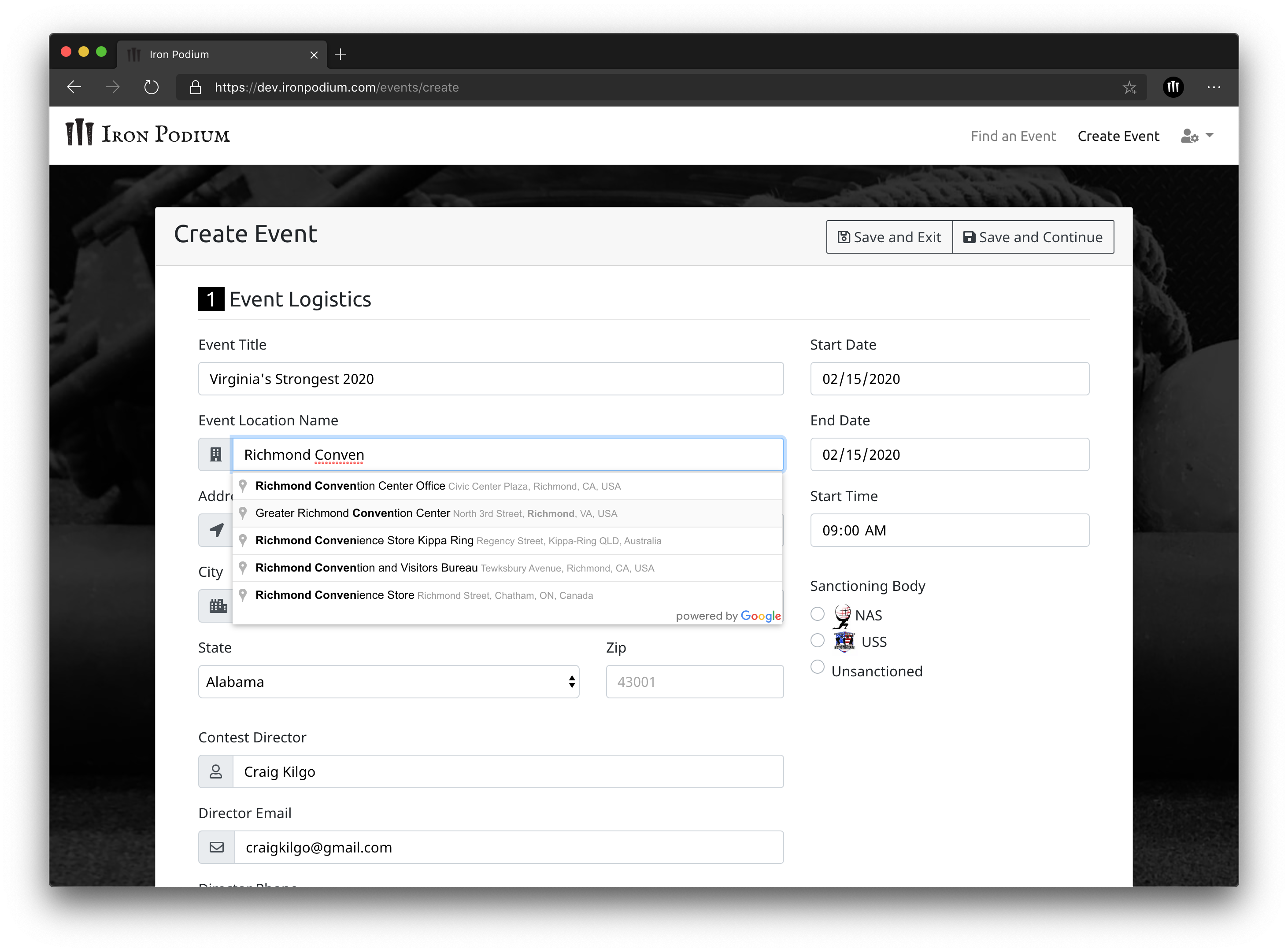This screenshot has height=952, width=1288.
Task: Click the map pin on the Richmond Convention Center Office suggestion
Action: (243, 486)
